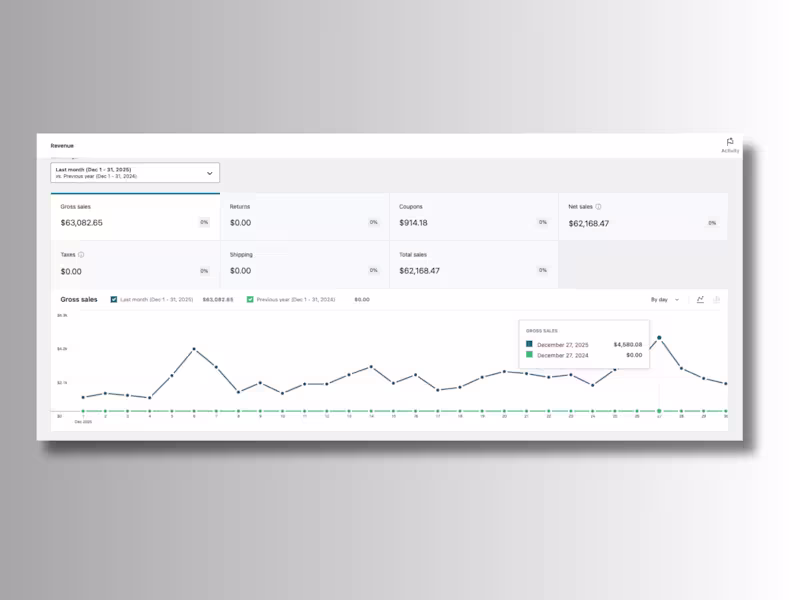800x600 pixels.
Task: Expand the Last month filter chevron
Action: point(208,172)
